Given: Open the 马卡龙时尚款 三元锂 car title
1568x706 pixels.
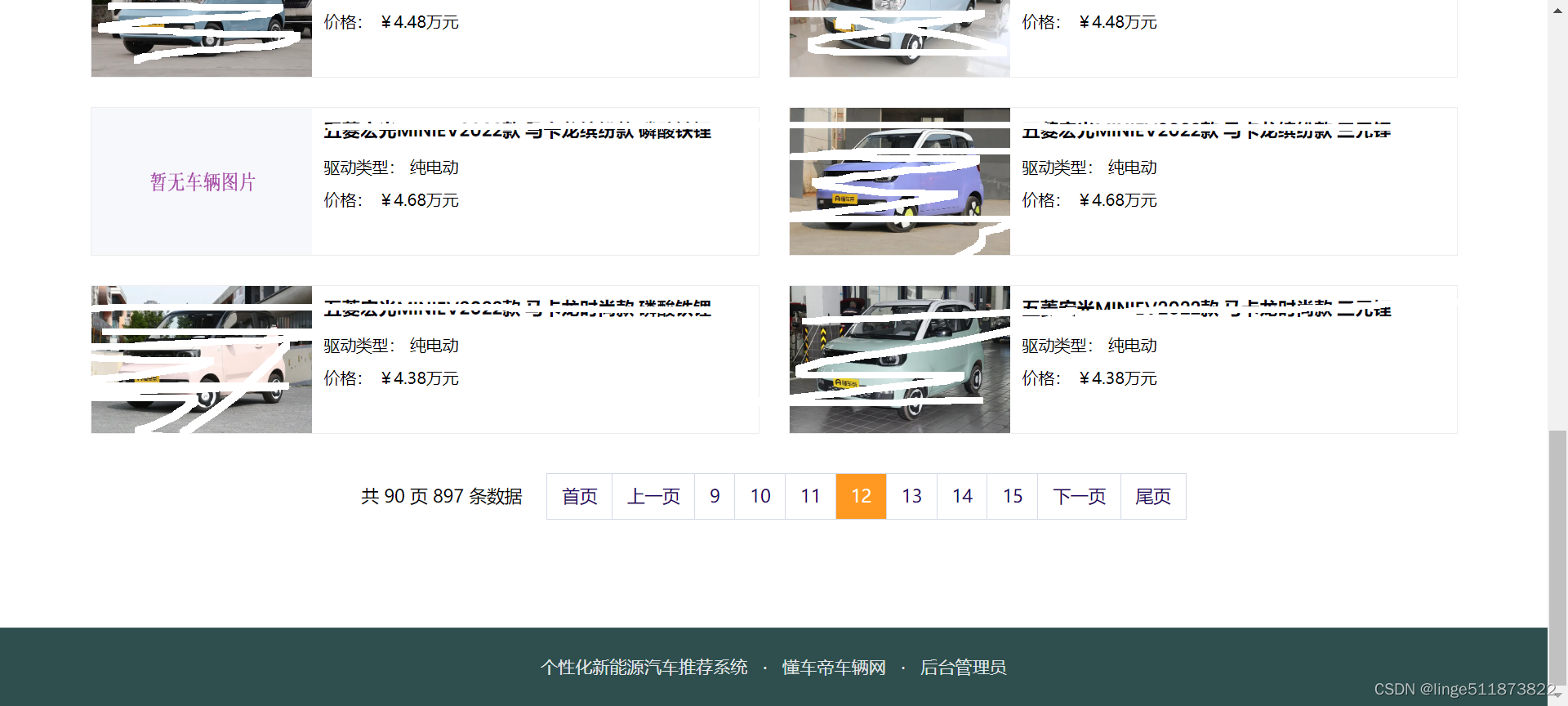Looking at the screenshot, I should [1207, 309].
